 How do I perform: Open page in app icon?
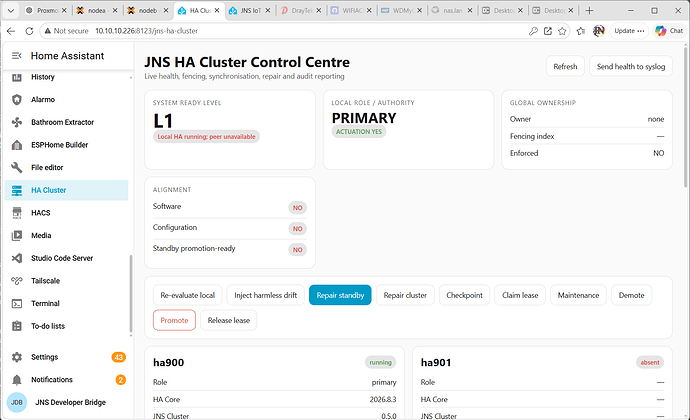point(547,31)
